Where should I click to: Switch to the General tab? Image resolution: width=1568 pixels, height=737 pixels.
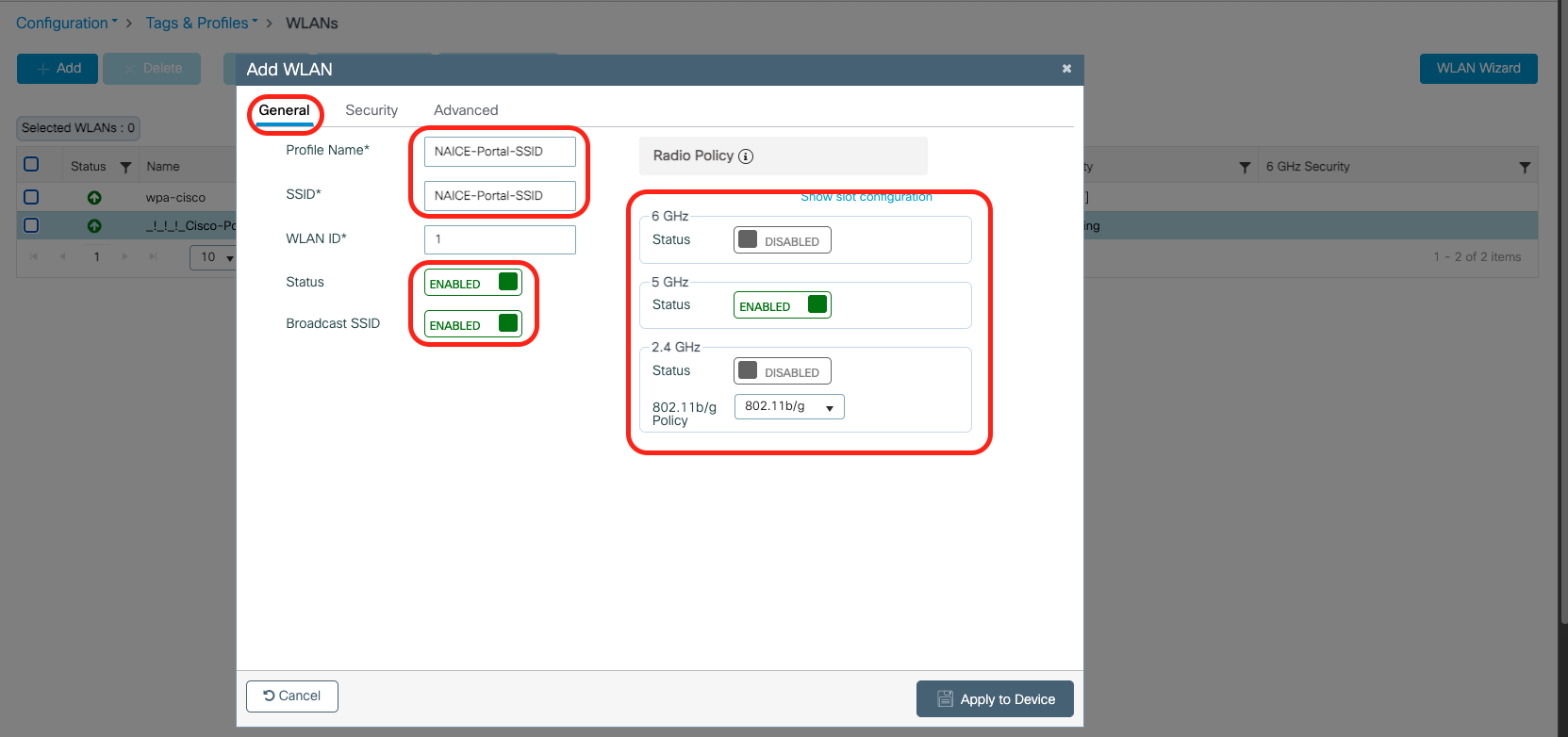tap(284, 110)
